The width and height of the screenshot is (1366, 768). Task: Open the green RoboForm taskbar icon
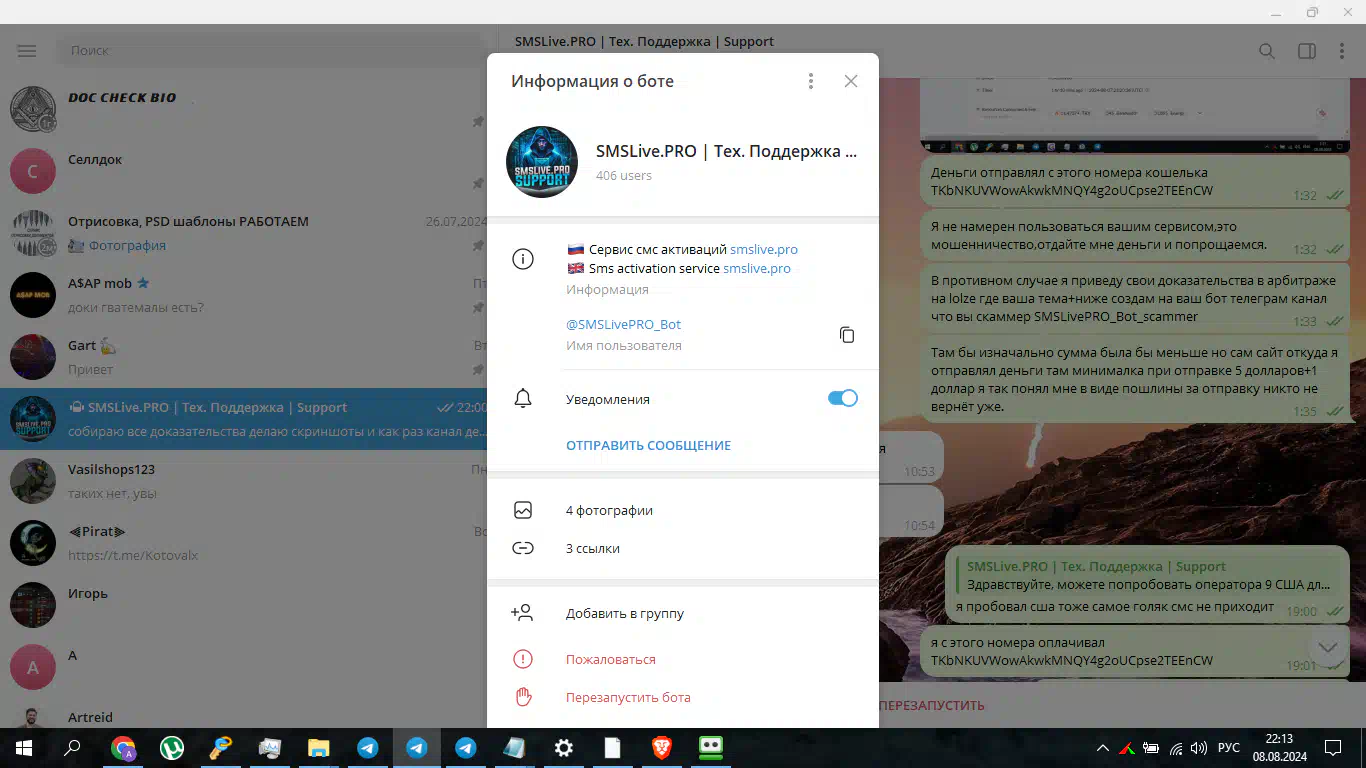point(711,748)
